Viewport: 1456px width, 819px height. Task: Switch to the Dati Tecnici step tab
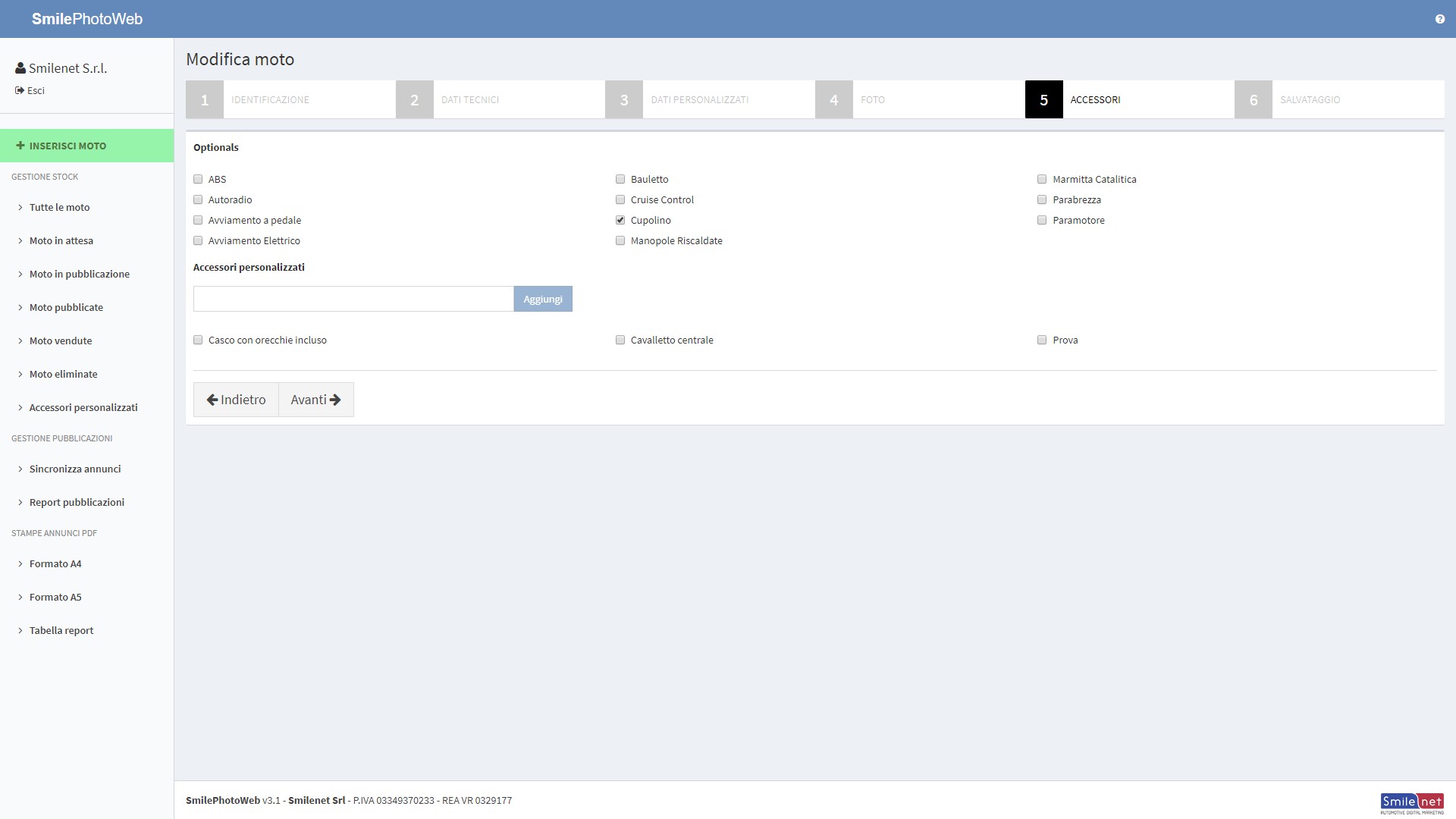(x=470, y=99)
